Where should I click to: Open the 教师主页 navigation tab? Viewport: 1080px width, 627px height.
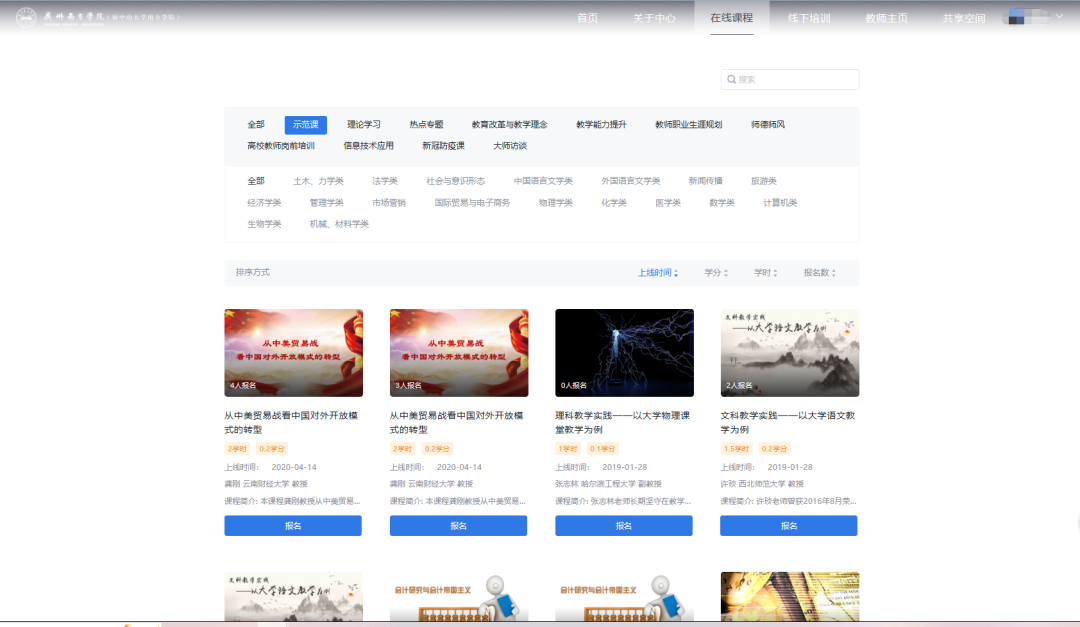click(x=886, y=18)
